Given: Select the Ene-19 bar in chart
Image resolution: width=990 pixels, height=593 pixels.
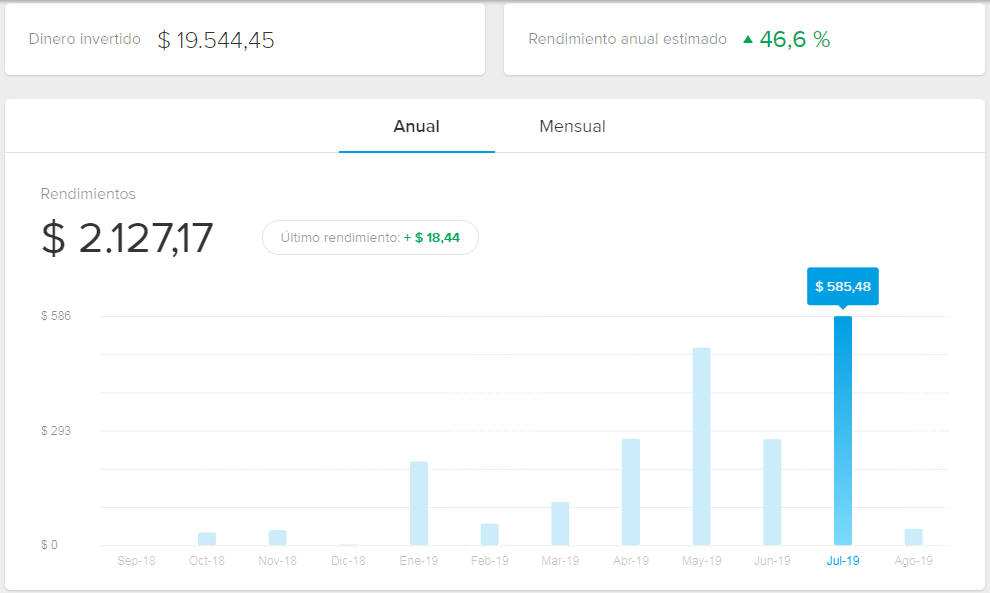Looking at the screenshot, I should (419, 503).
